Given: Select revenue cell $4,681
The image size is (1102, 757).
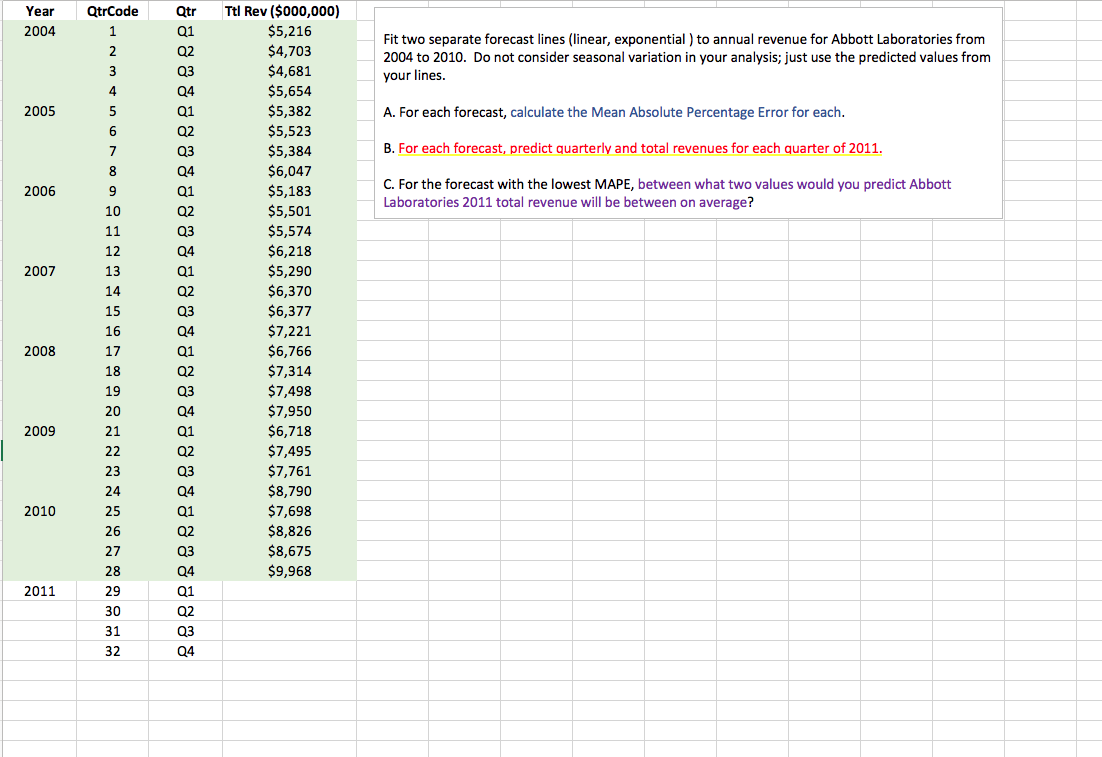Looking at the screenshot, I should coord(289,71).
